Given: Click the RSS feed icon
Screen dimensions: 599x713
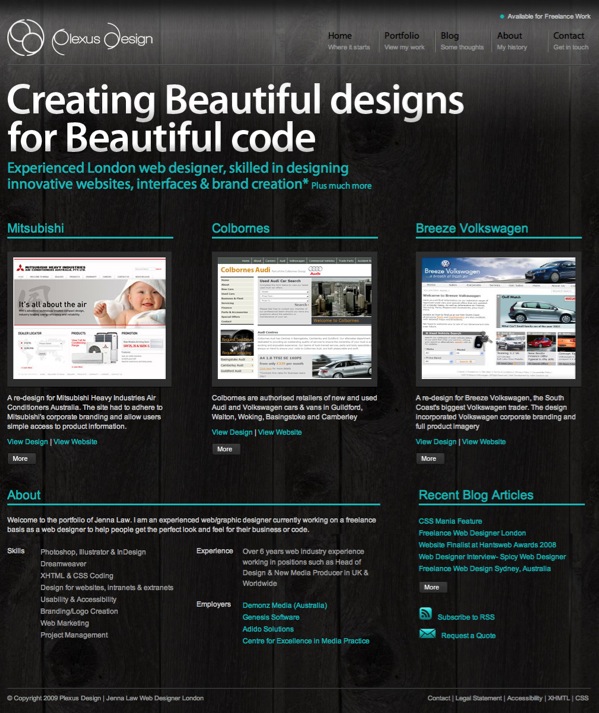Looking at the screenshot, I should tap(425, 613).
